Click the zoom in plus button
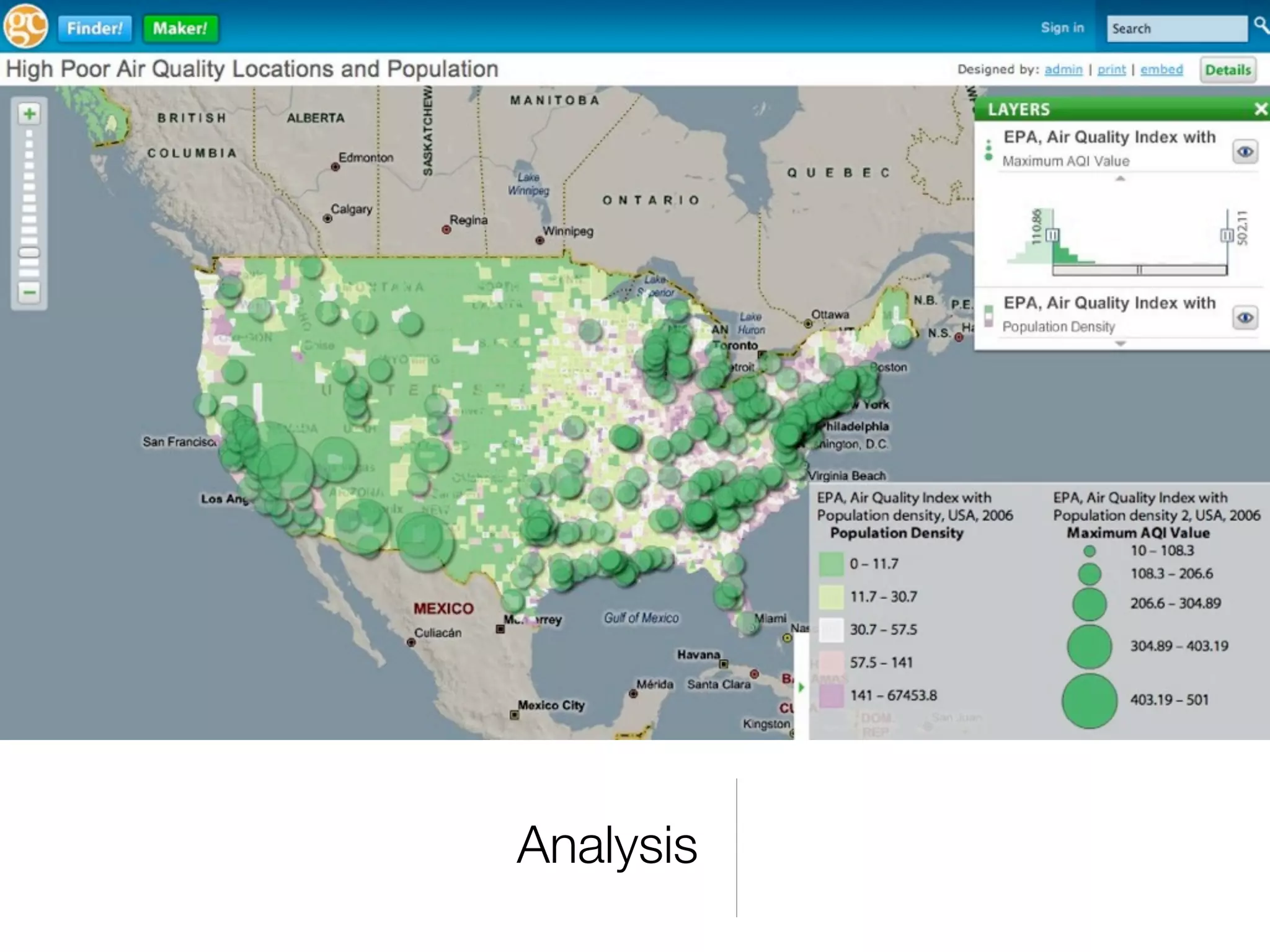This screenshot has height=952, width=1270. tap(29, 114)
